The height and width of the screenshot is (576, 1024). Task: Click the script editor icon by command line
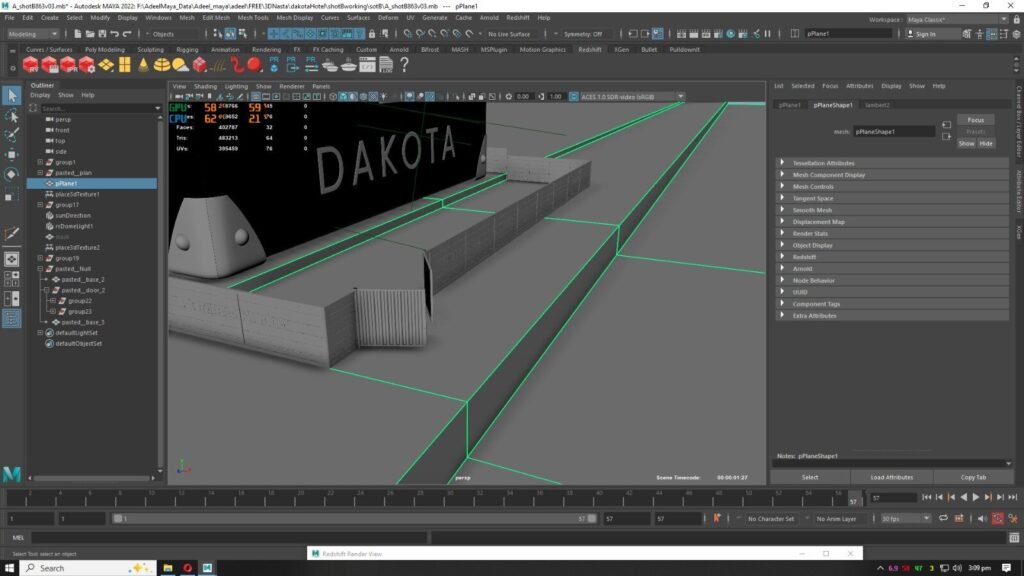[1014, 537]
